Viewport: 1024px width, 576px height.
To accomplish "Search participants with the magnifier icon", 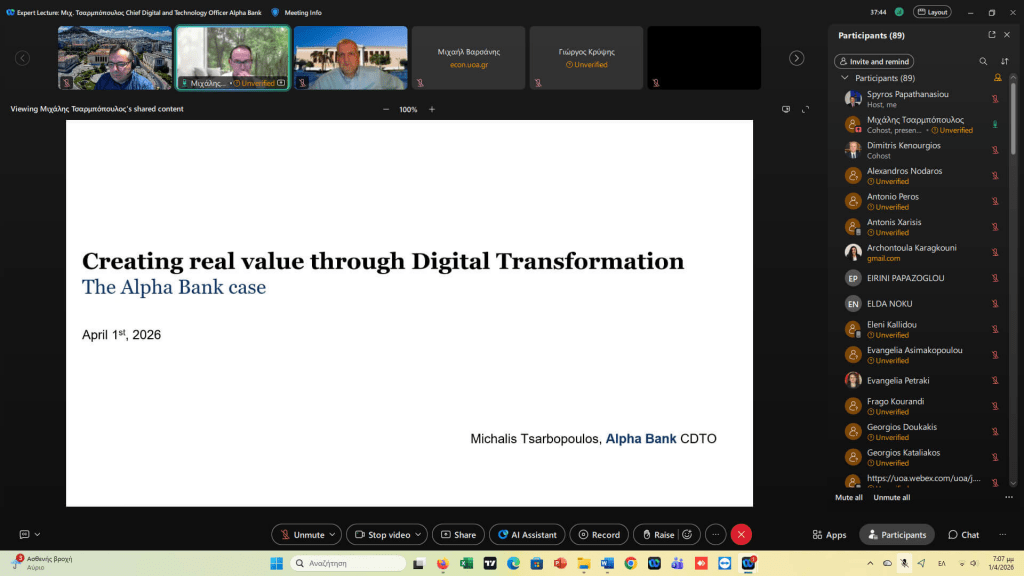I will (983, 61).
